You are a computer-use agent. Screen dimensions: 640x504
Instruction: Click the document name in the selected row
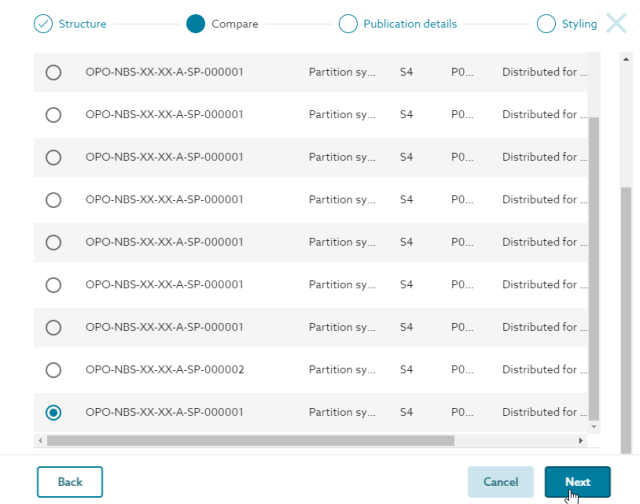pyautogui.click(x=164, y=412)
